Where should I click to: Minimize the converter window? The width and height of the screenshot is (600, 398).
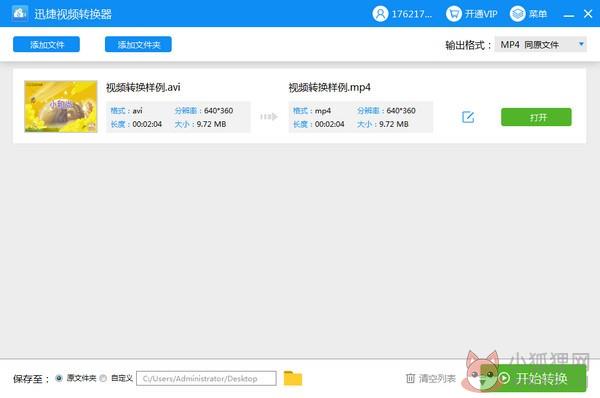(569, 15)
